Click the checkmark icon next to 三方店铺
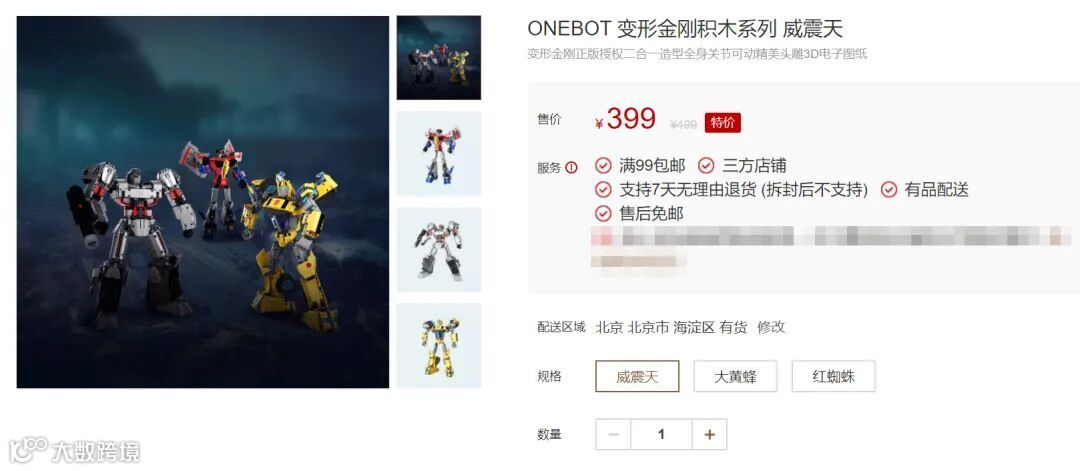Image resolution: width=1080 pixels, height=471 pixels. (x=706, y=165)
